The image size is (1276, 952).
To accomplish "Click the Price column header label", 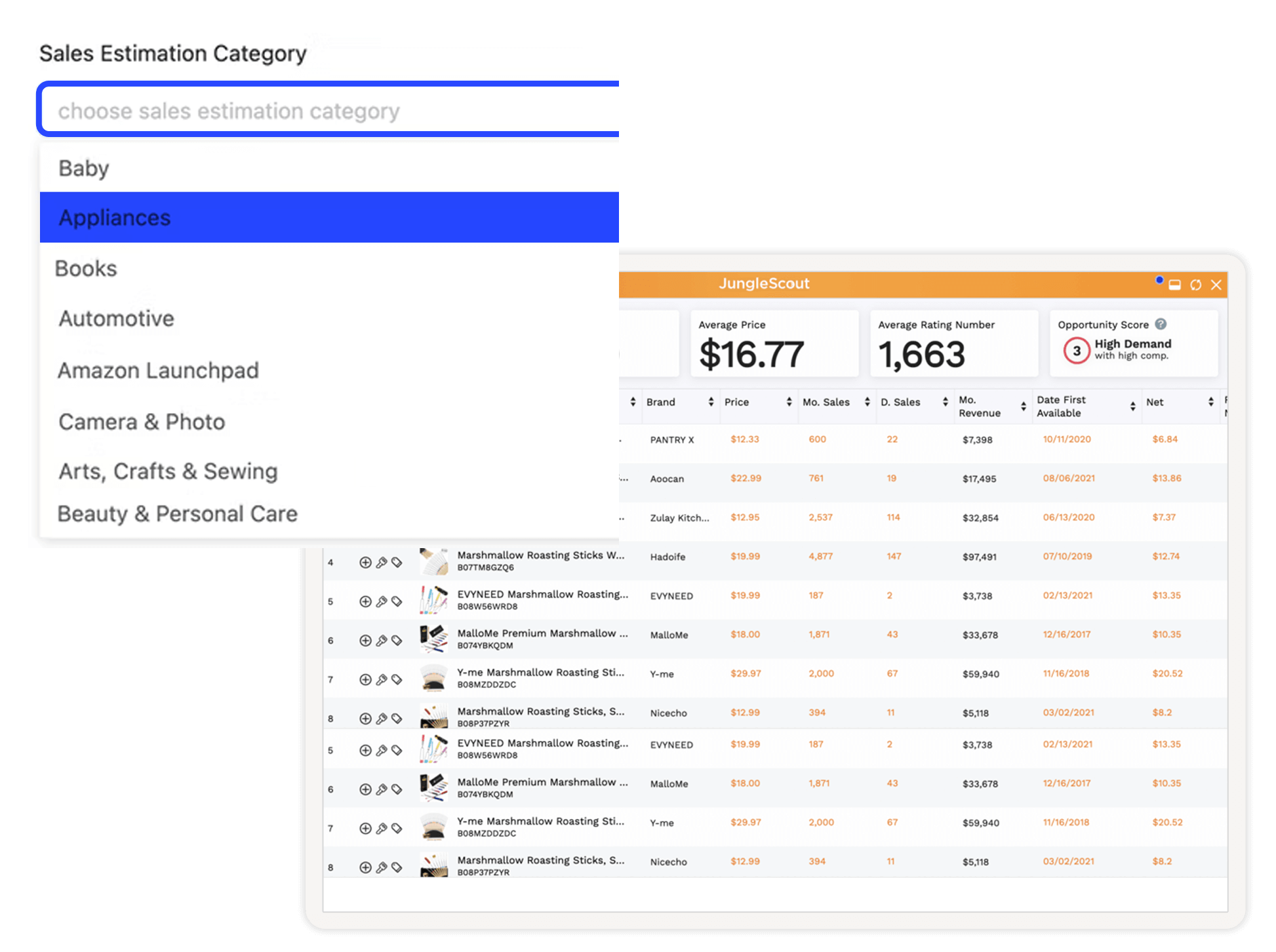I will click(x=736, y=402).
